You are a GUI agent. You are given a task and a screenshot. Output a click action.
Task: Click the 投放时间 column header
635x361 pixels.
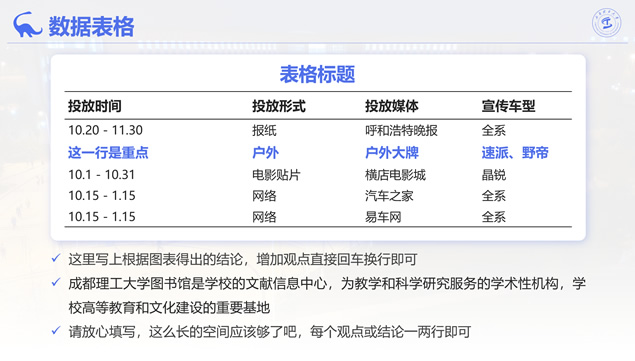click(x=95, y=106)
